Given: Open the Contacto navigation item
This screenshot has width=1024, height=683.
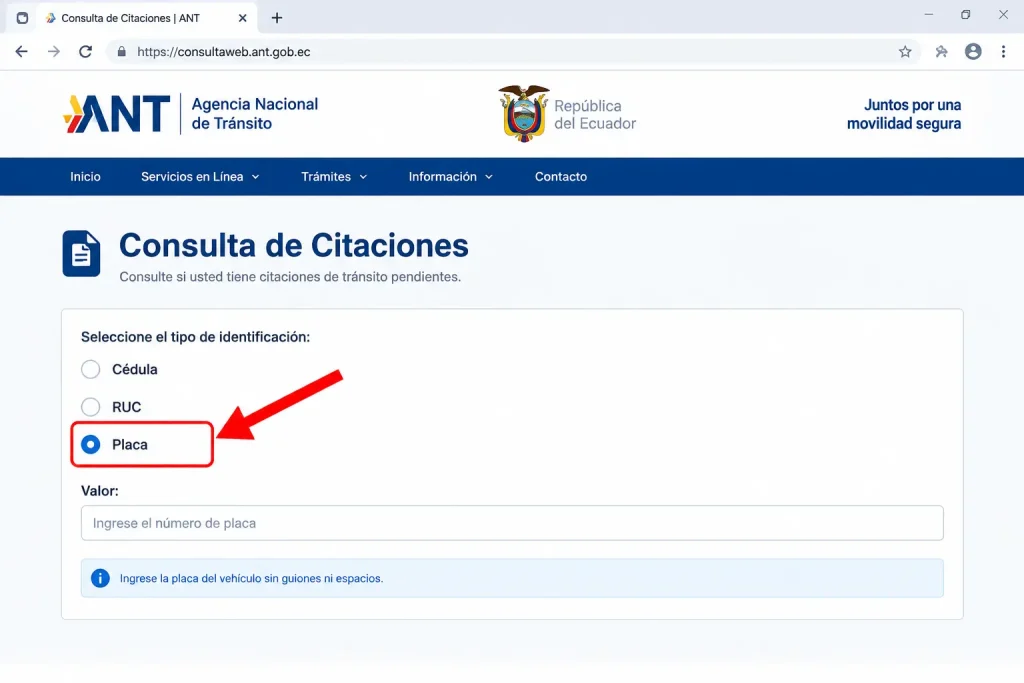Looking at the screenshot, I should 561,176.
